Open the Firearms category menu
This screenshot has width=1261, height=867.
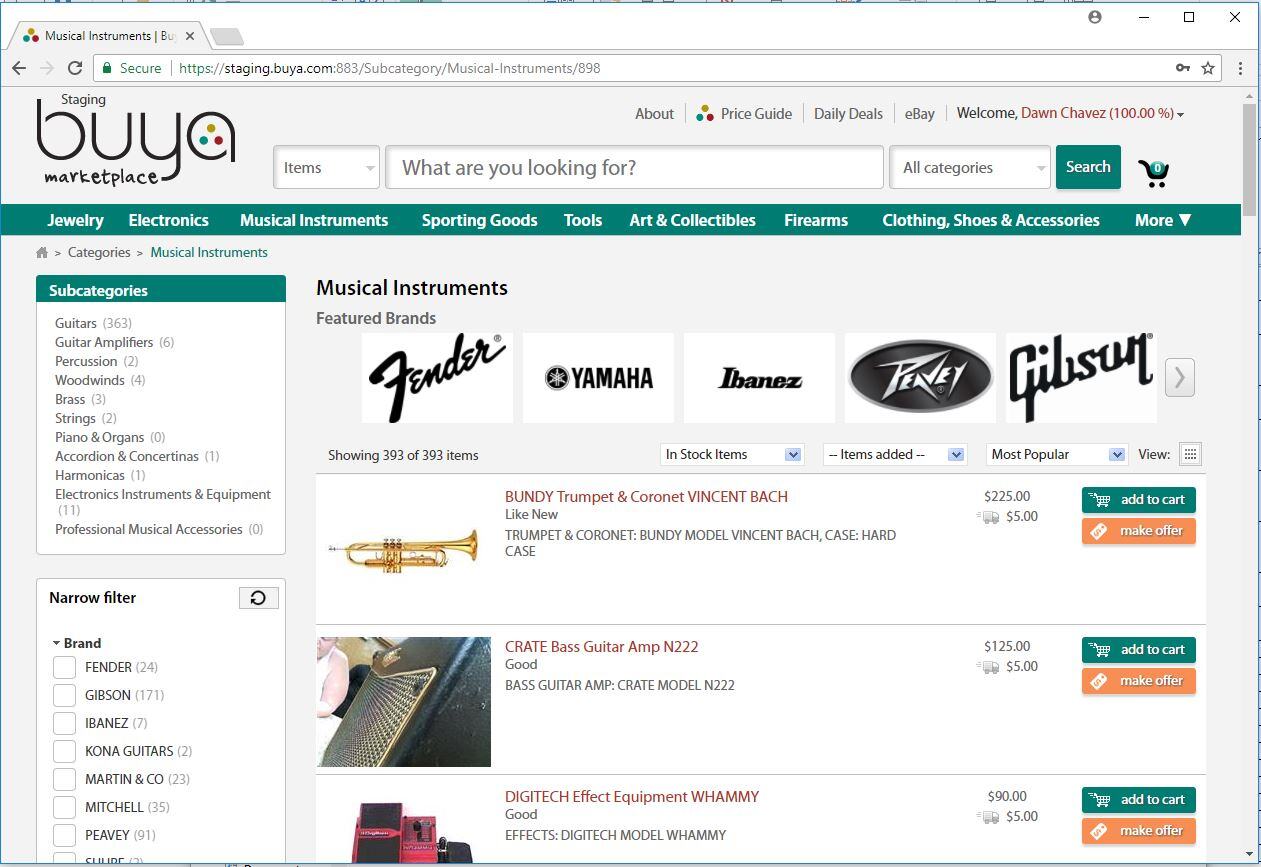pyautogui.click(x=816, y=220)
